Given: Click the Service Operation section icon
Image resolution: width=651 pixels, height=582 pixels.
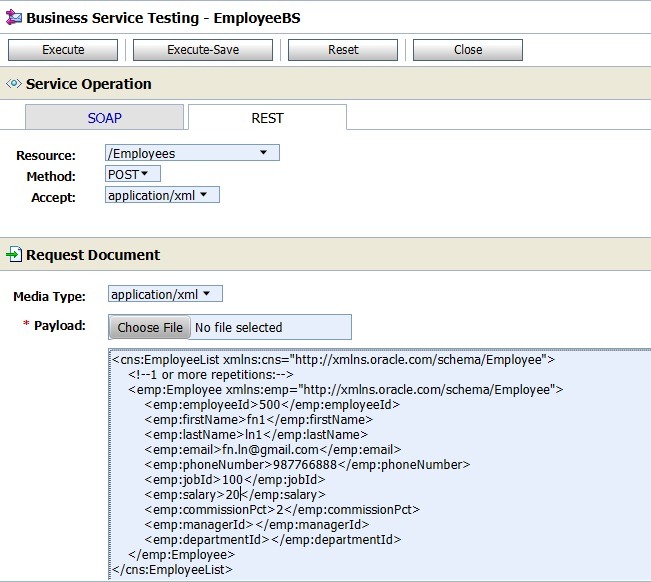Looking at the screenshot, I should 14,85.
